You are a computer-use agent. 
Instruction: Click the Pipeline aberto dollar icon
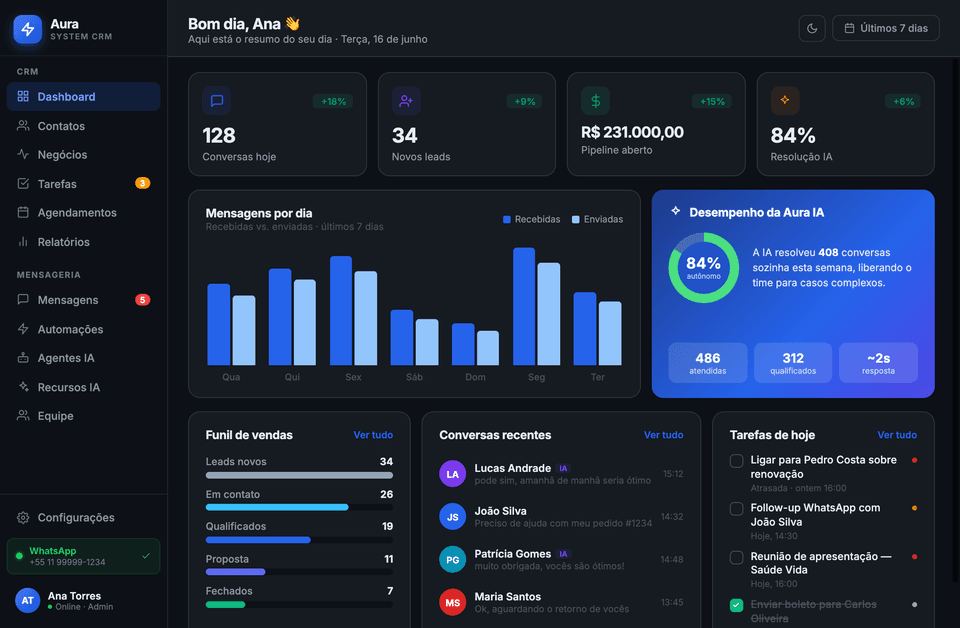tap(595, 101)
